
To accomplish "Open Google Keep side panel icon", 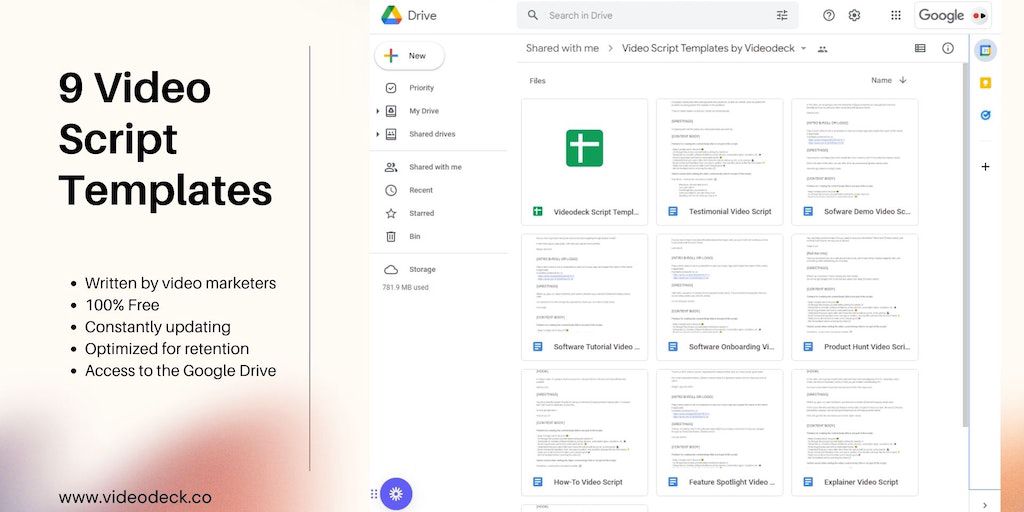I will [x=985, y=82].
